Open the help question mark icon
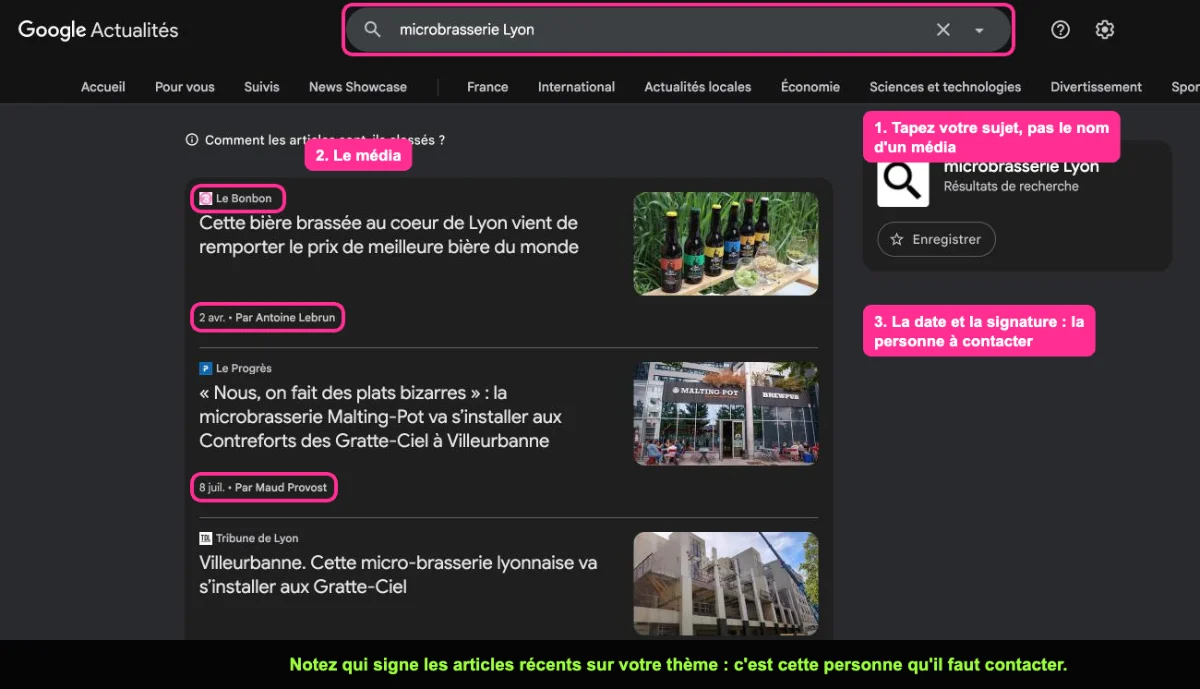Viewport: 1200px width, 689px height. click(x=1061, y=30)
